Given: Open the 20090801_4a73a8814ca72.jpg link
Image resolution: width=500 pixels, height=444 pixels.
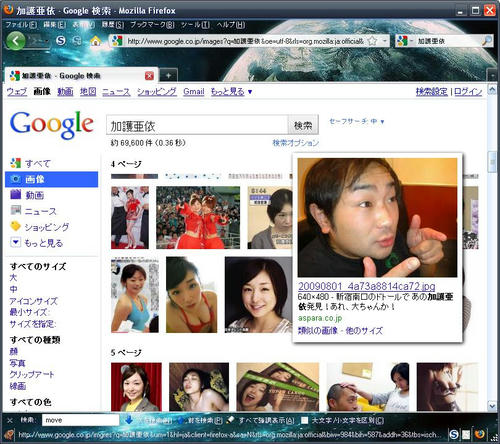Looking at the screenshot, I should pos(367,286).
